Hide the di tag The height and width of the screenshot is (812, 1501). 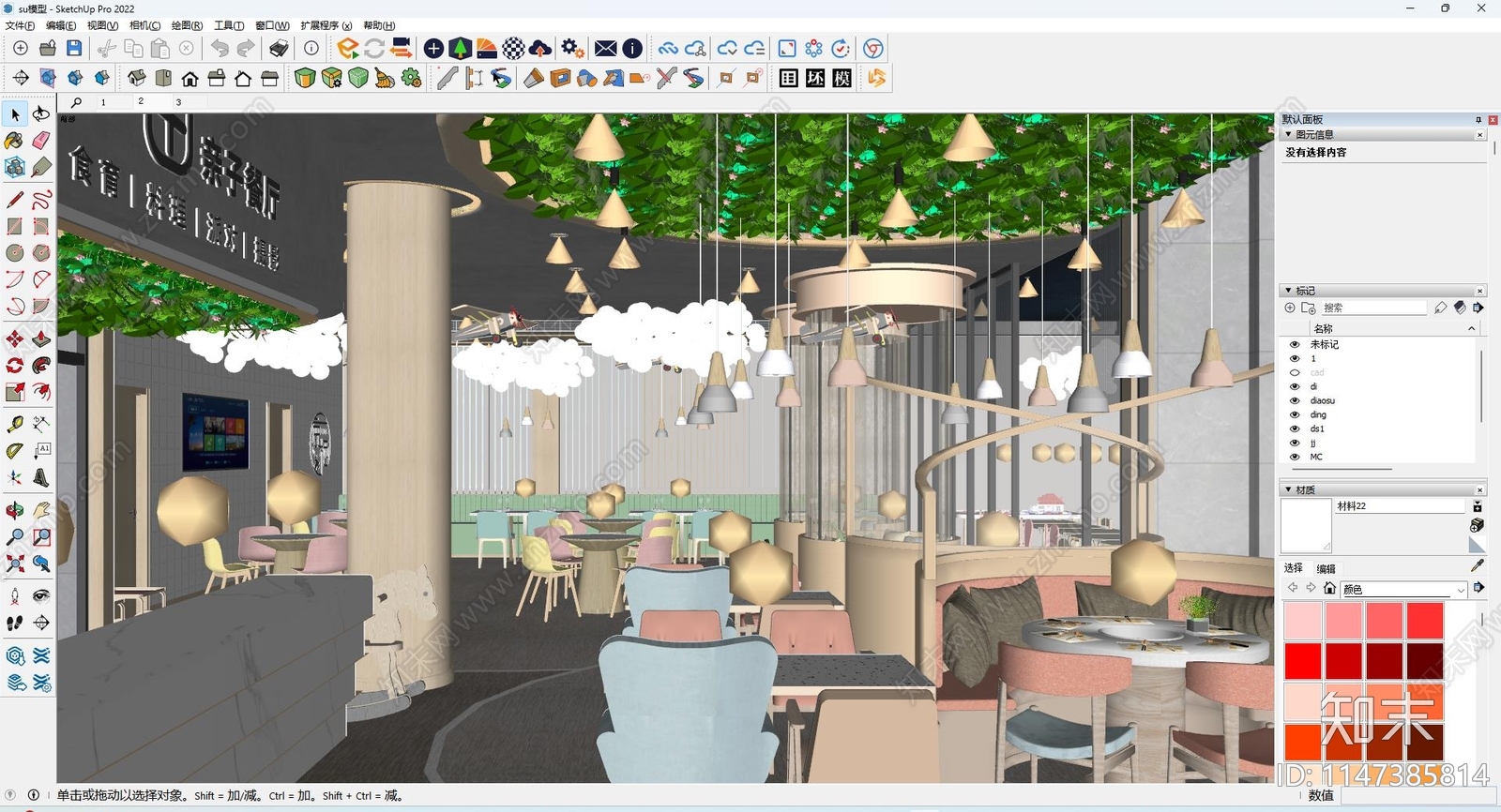pos(1295,386)
